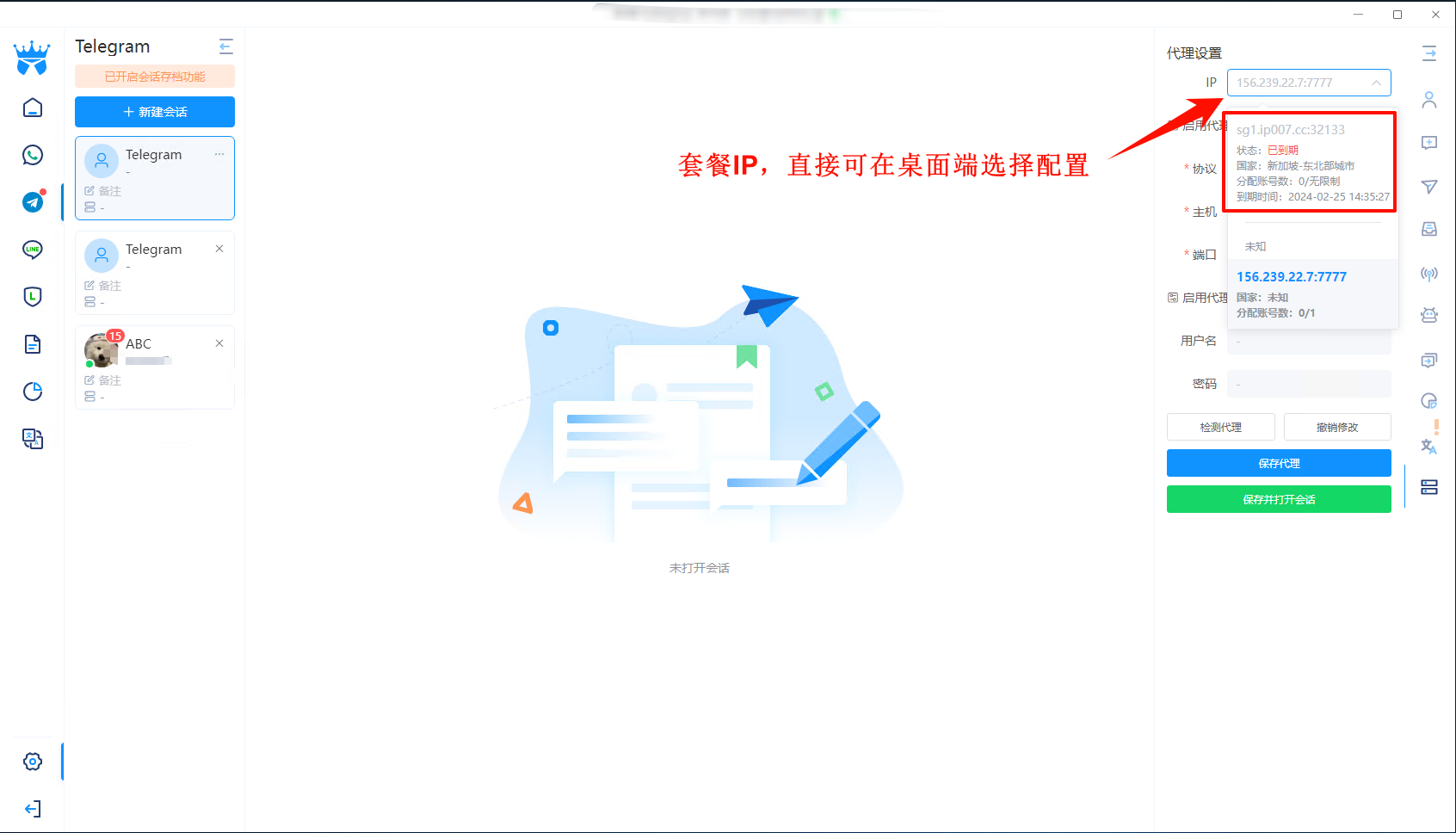
Task: Open the LINE platform icon
Action: pos(33,250)
